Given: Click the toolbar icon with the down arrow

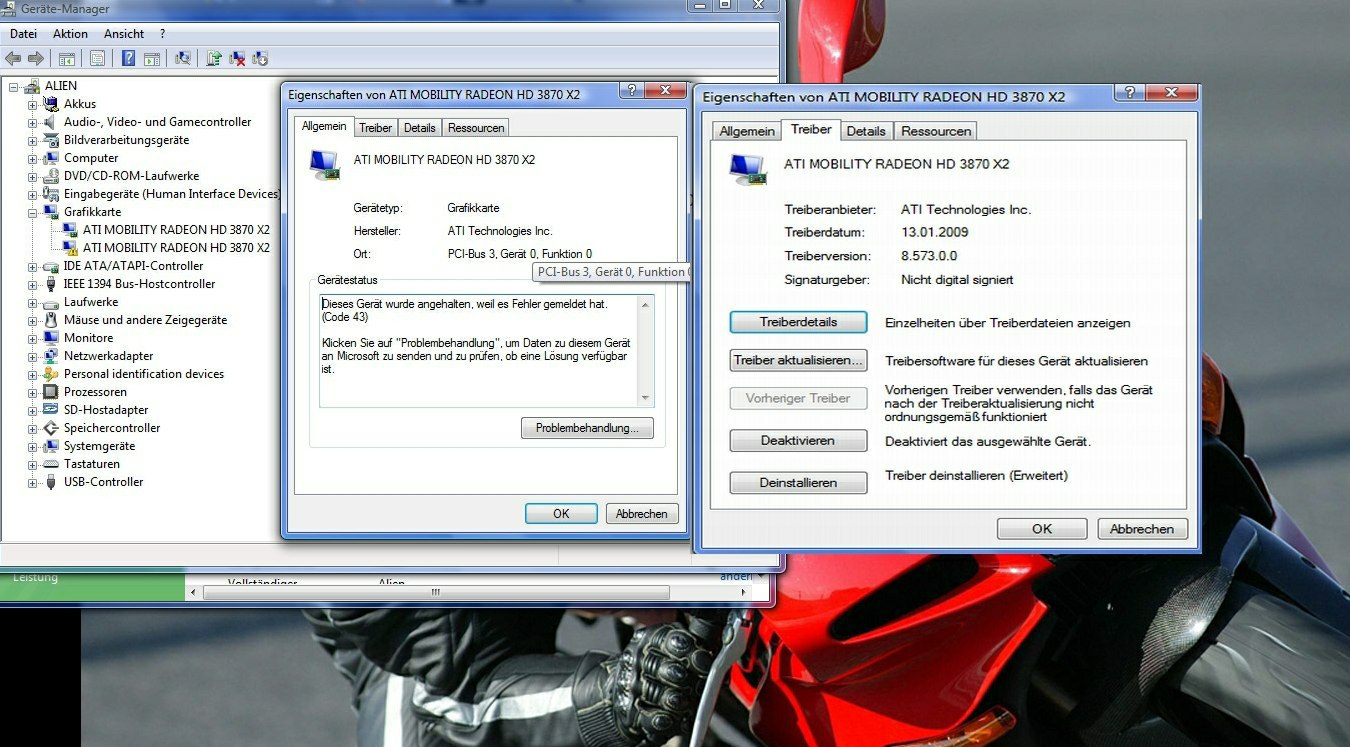Looking at the screenshot, I should tap(260, 58).
